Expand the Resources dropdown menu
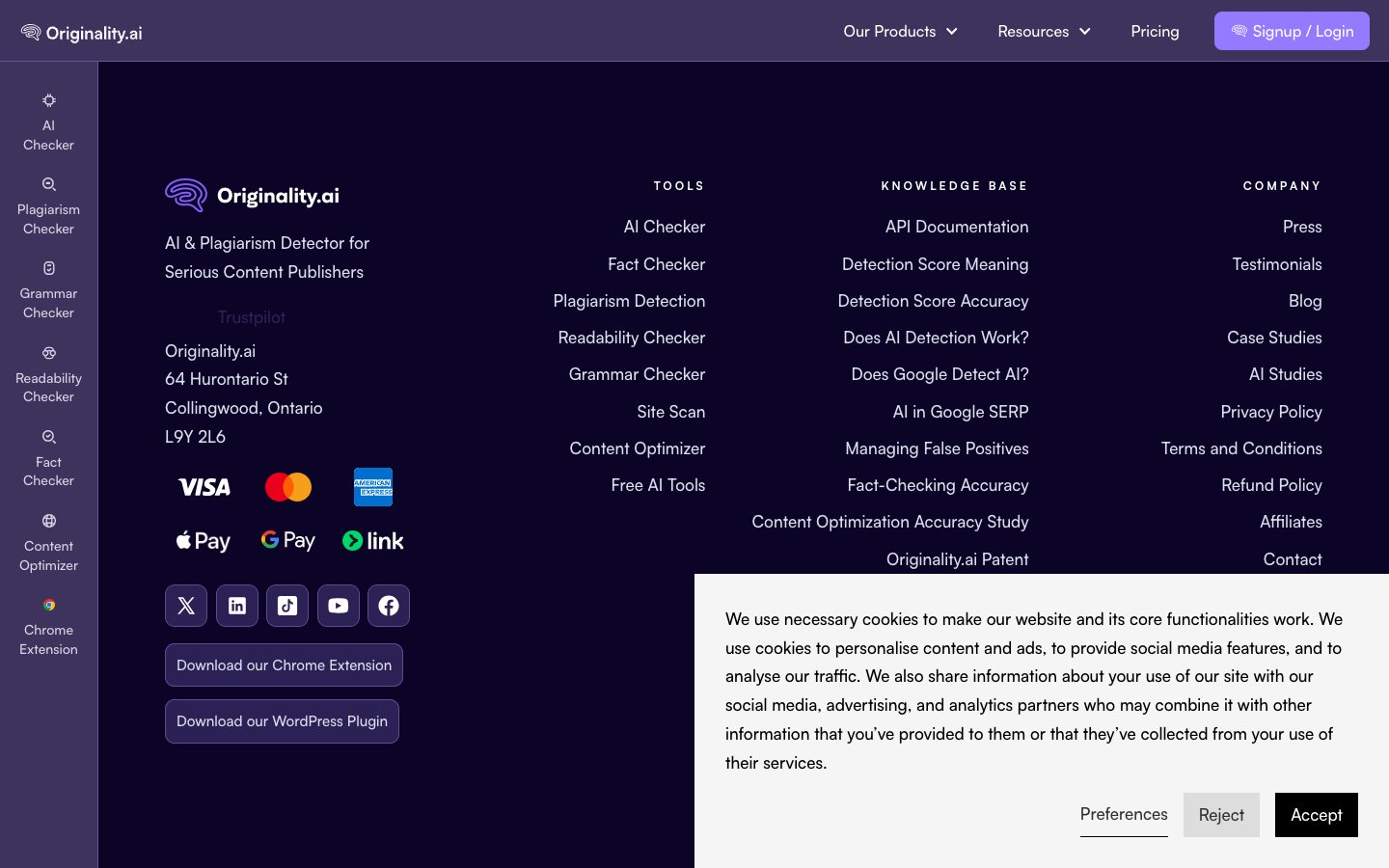 (x=1044, y=32)
